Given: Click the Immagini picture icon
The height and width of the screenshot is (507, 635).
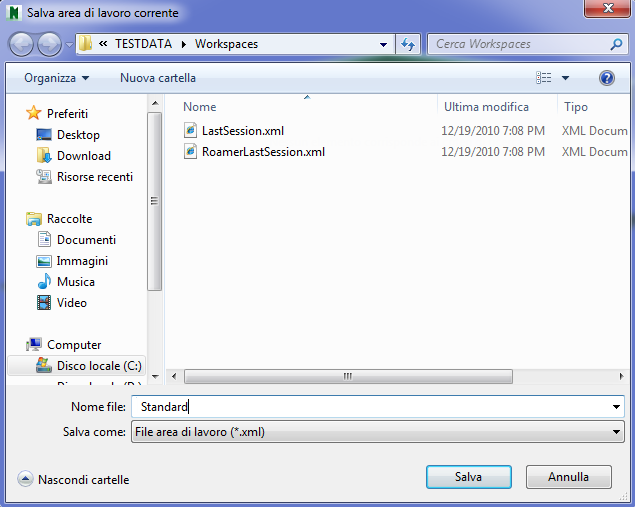Looking at the screenshot, I should [x=44, y=261].
